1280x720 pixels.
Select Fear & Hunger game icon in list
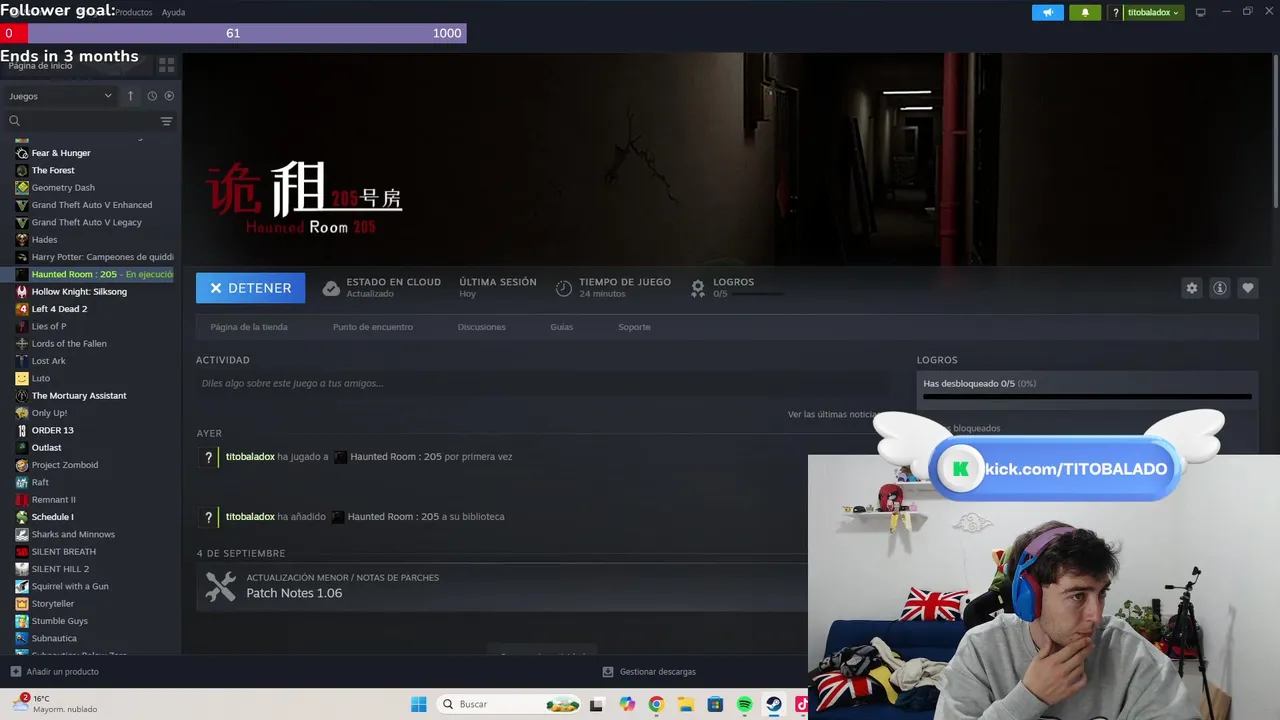[22, 153]
